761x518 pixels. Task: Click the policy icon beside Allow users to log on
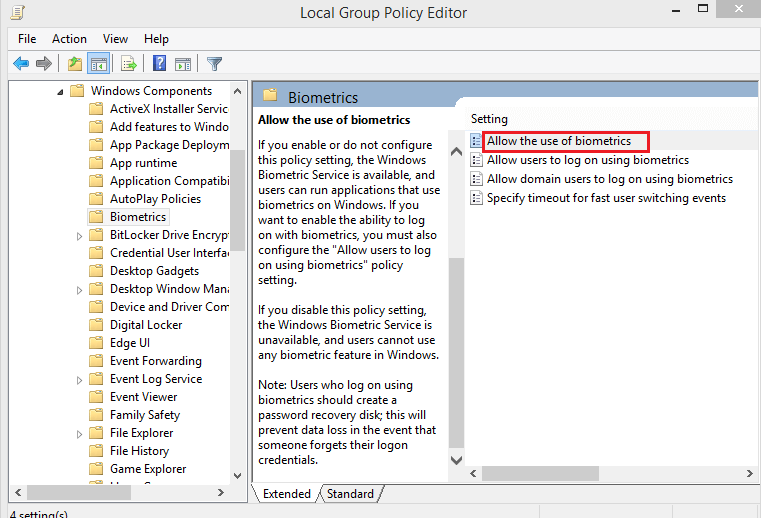476,160
